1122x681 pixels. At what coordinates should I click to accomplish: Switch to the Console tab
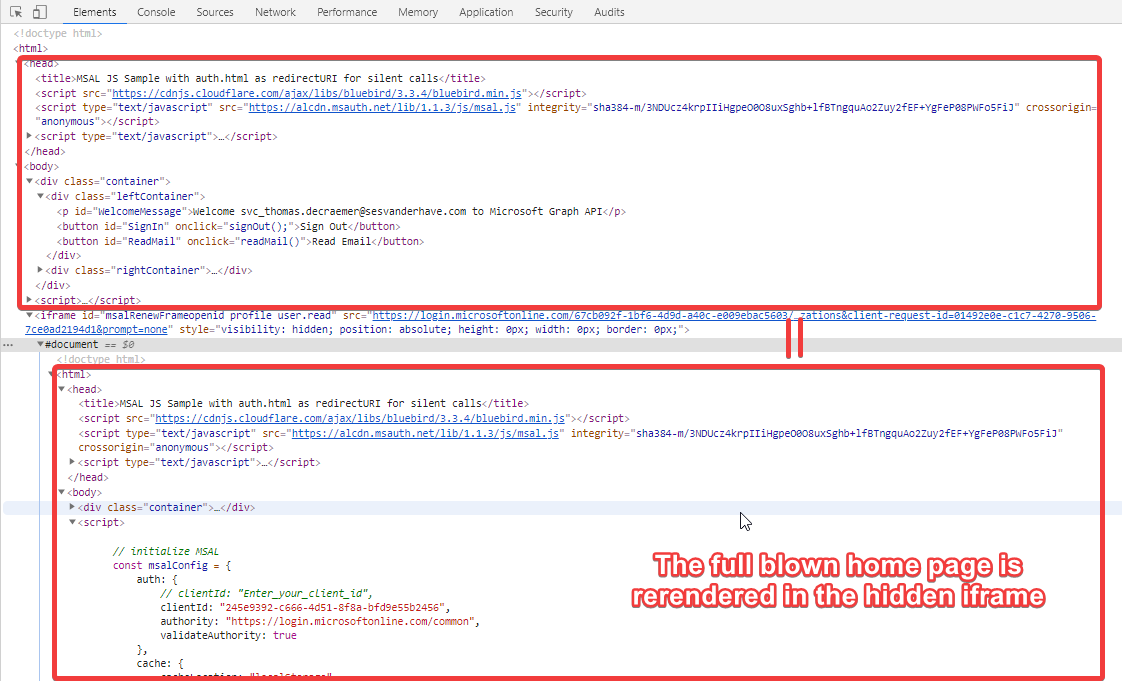click(x=156, y=12)
